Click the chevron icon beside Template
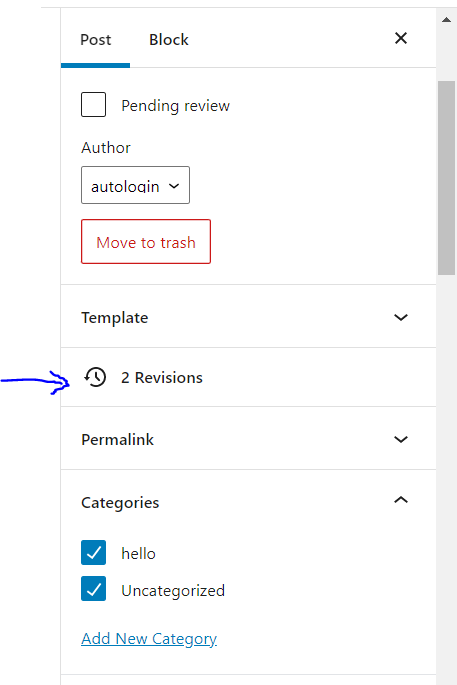Screen dimensions: 457x685 (401, 317)
